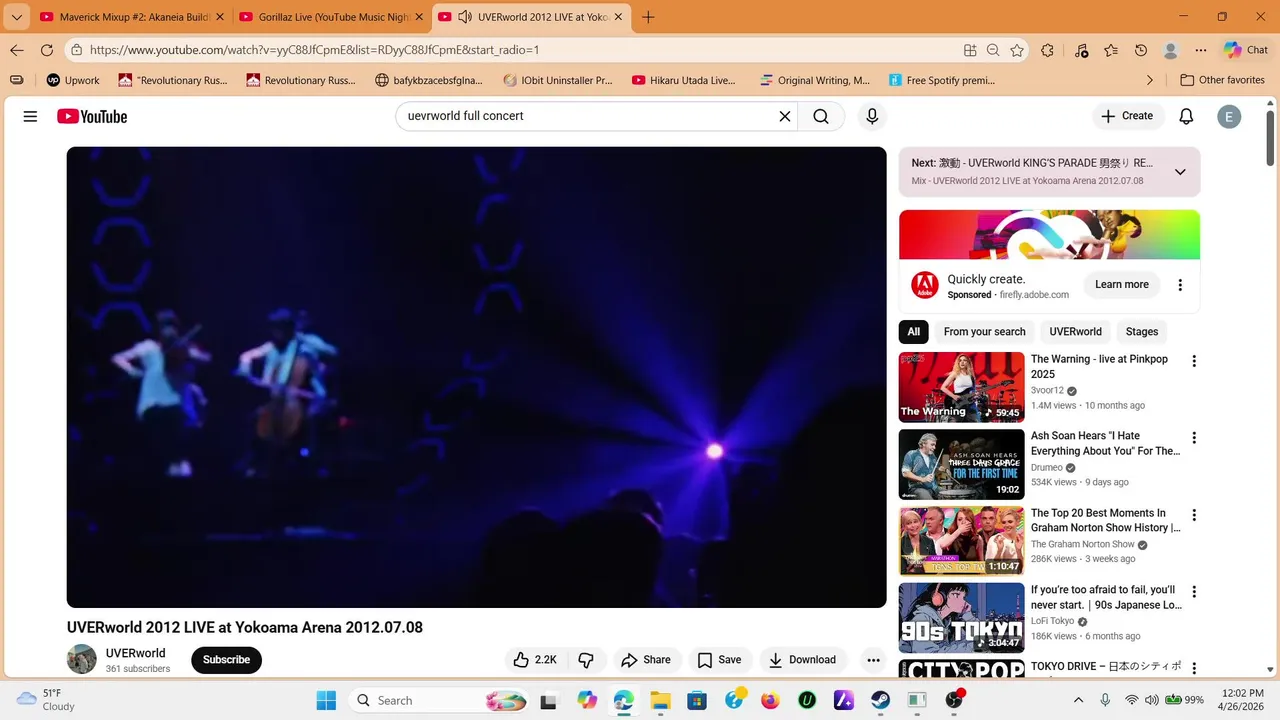The height and width of the screenshot is (720, 1280).
Task: Add this page to favorites star
Action: tap(1017, 50)
